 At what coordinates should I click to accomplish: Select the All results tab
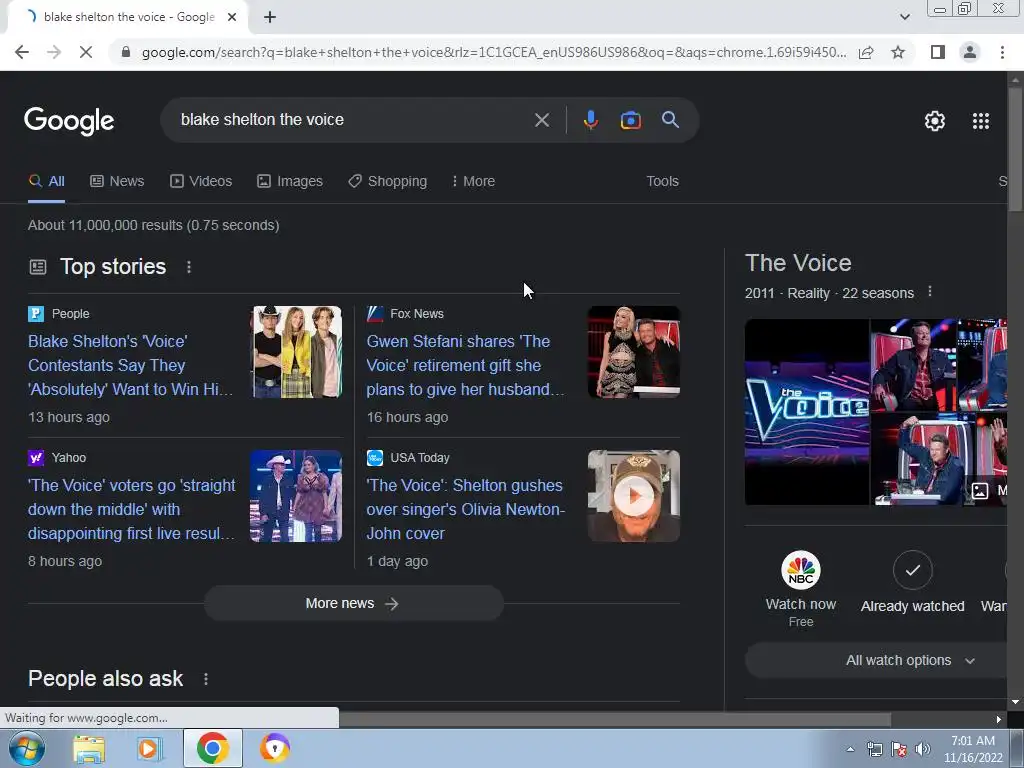click(x=46, y=182)
